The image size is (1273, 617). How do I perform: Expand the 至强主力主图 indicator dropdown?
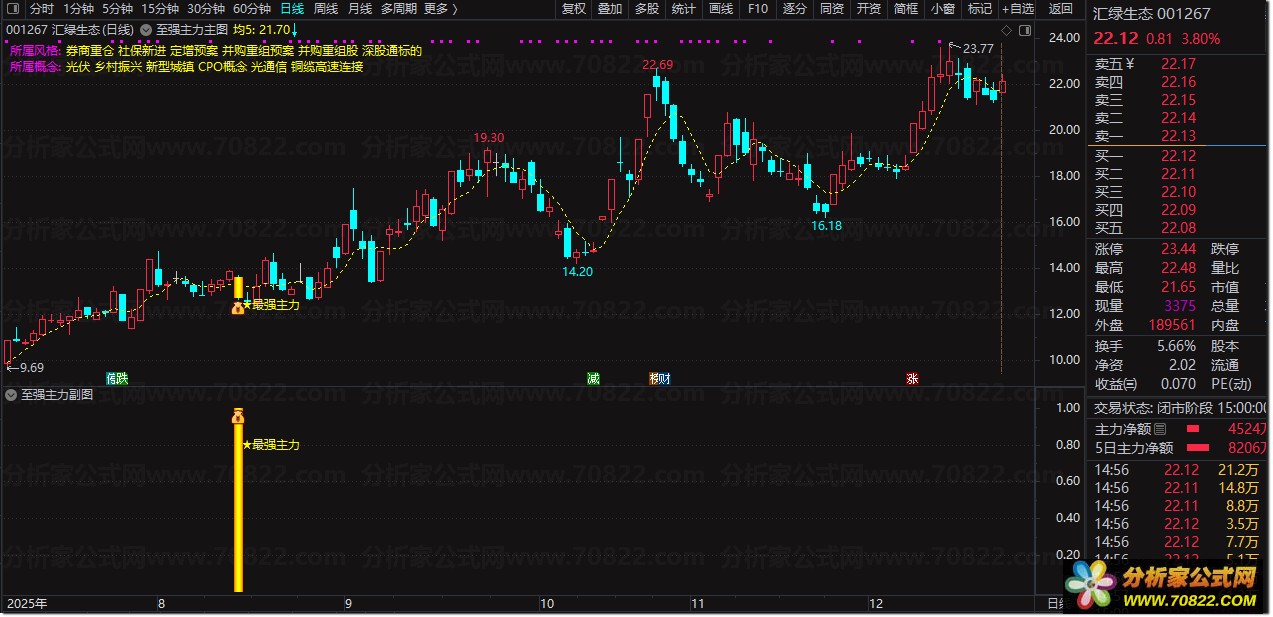[x=146, y=30]
